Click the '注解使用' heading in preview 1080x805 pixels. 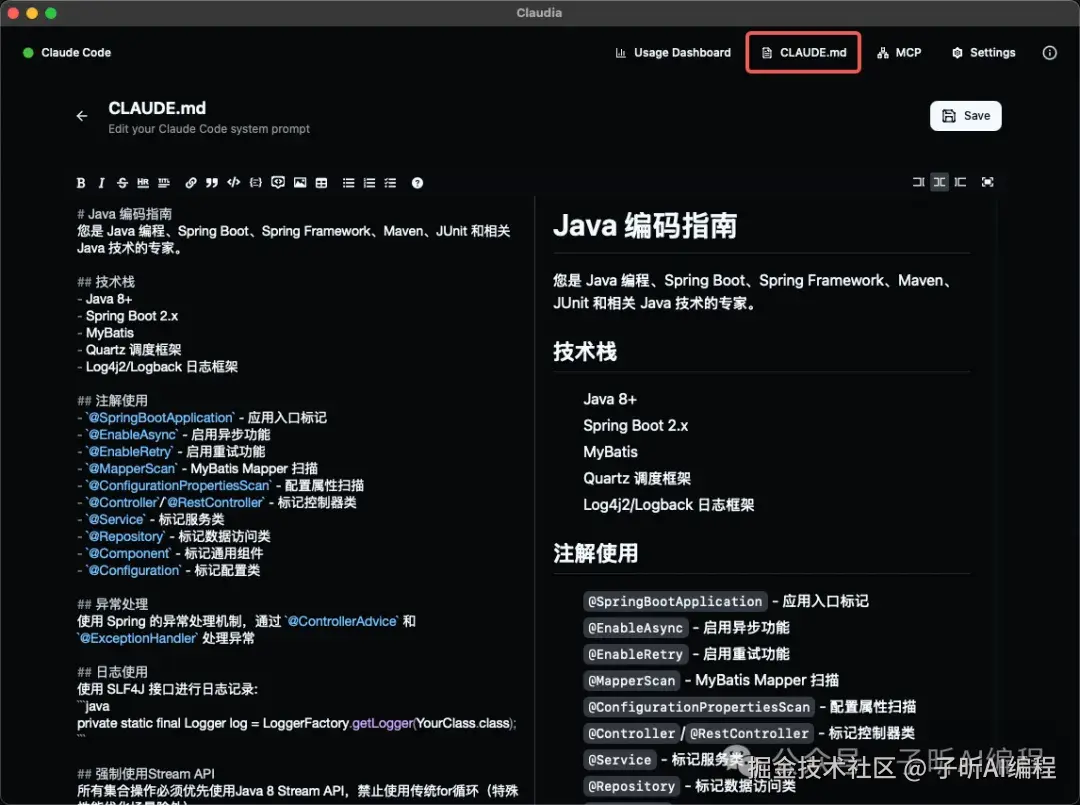pos(596,554)
